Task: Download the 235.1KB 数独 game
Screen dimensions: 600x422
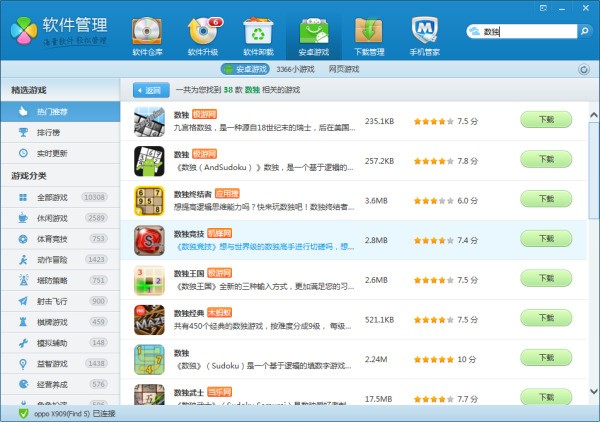Action: click(546, 120)
